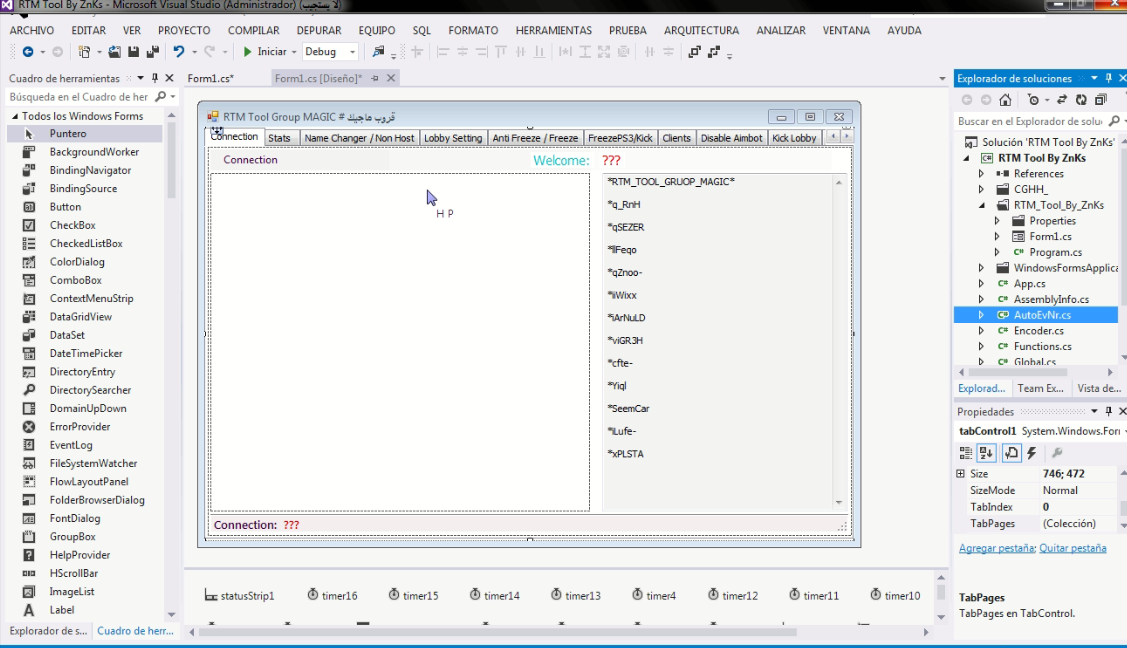Click the Open File toolbar icon
Viewport: 1127px width, 648px height.
pos(114,52)
